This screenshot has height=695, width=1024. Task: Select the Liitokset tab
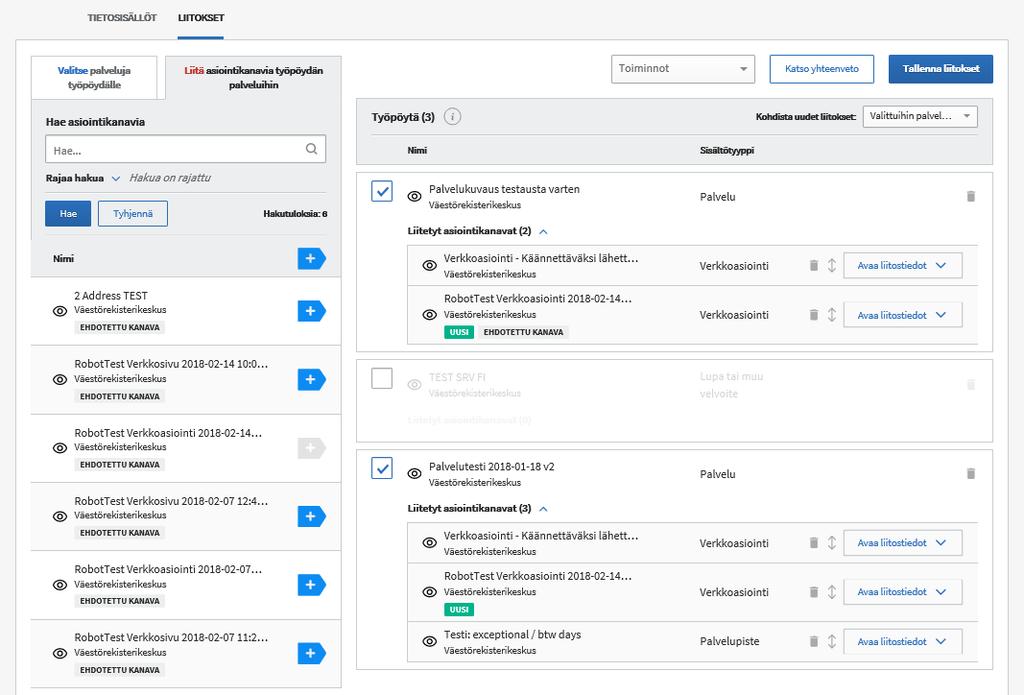pyautogui.click(x=201, y=18)
